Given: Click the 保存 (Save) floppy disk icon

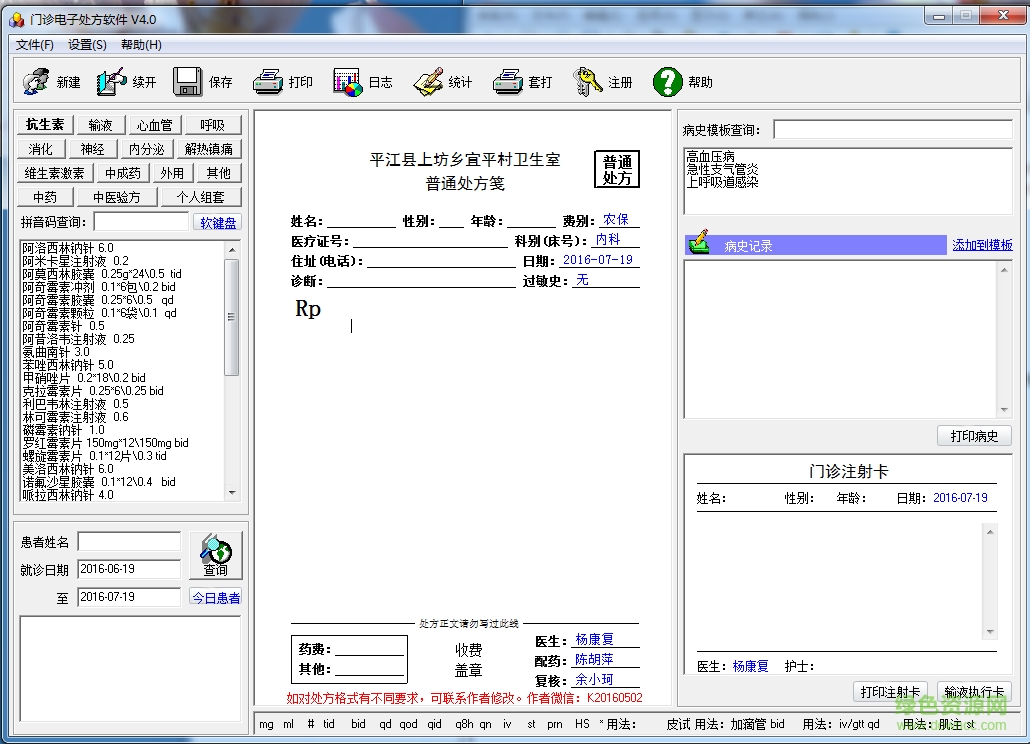Looking at the screenshot, I should click(187, 82).
